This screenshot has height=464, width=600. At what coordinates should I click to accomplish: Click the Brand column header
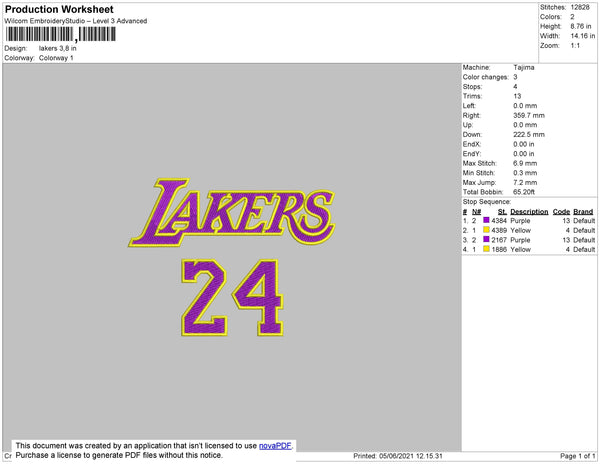coord(583,212)
